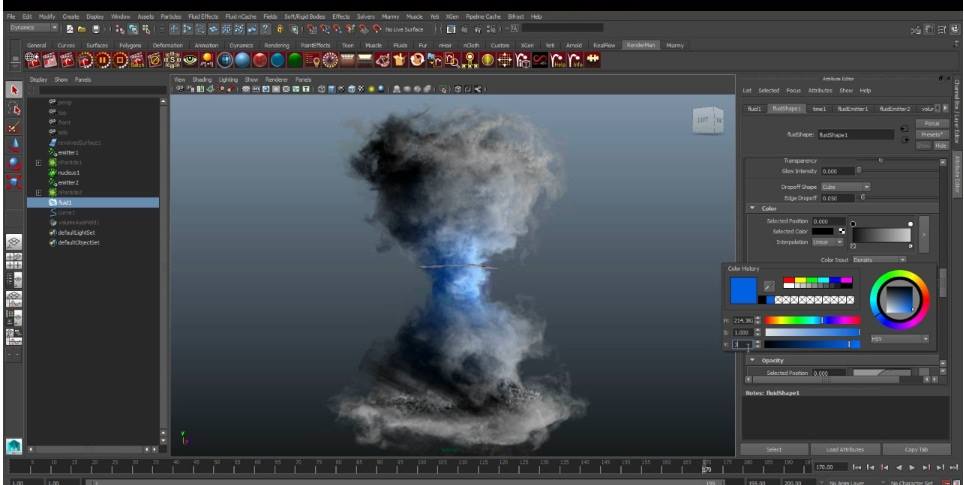Image resolution: width=964 pixels, height=485 pixels.
Task: Click the Selected Color black swatch
Action: coord(823,231)
